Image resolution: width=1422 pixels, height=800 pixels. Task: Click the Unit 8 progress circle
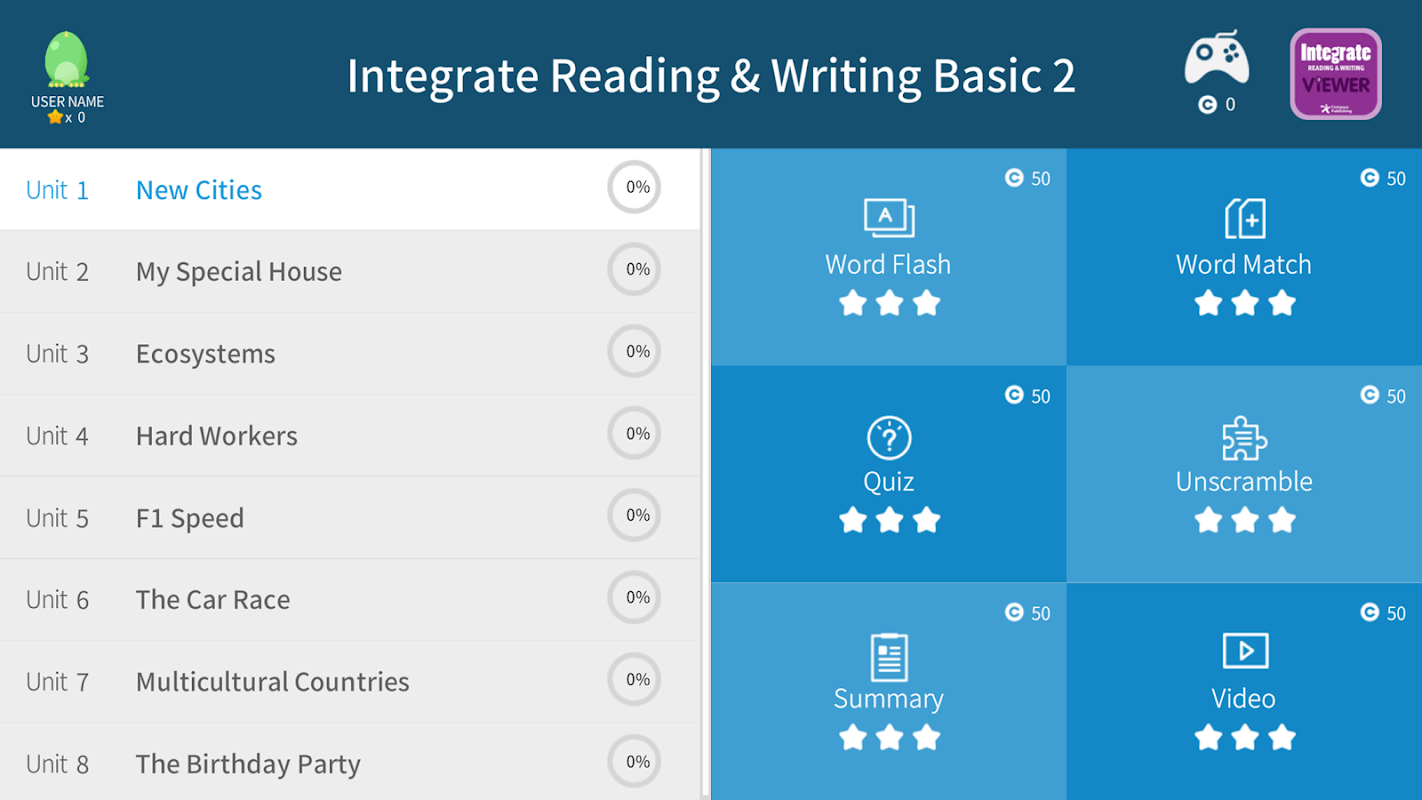point(635,762)
